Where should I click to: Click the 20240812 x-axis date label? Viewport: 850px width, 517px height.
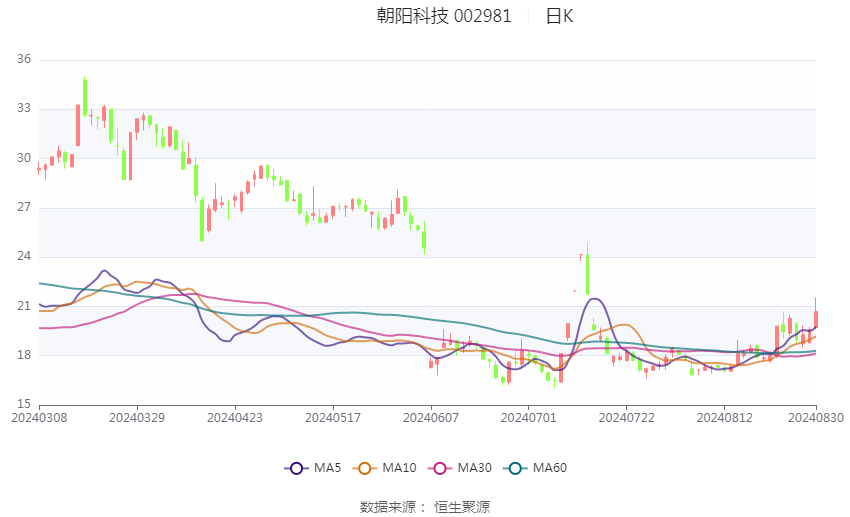725,418
